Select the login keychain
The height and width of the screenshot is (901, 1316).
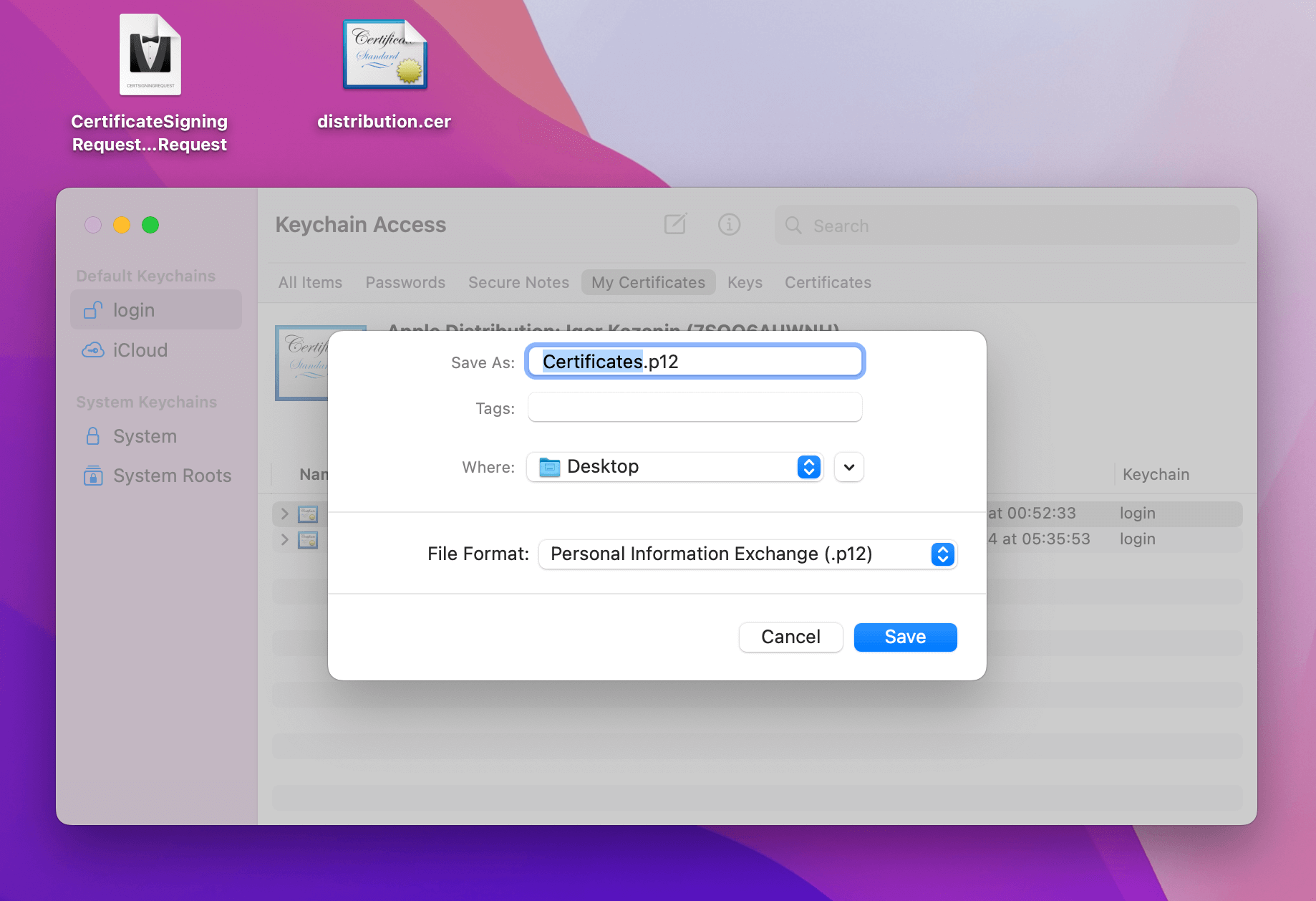[156, 309]
